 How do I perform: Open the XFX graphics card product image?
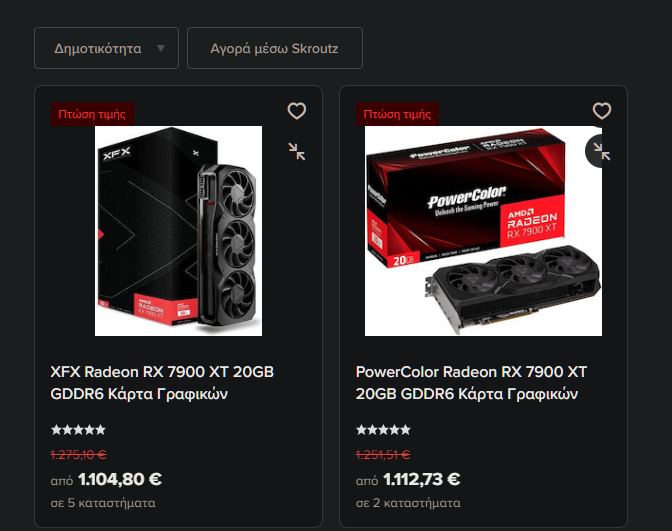click(x=178, y=231)
